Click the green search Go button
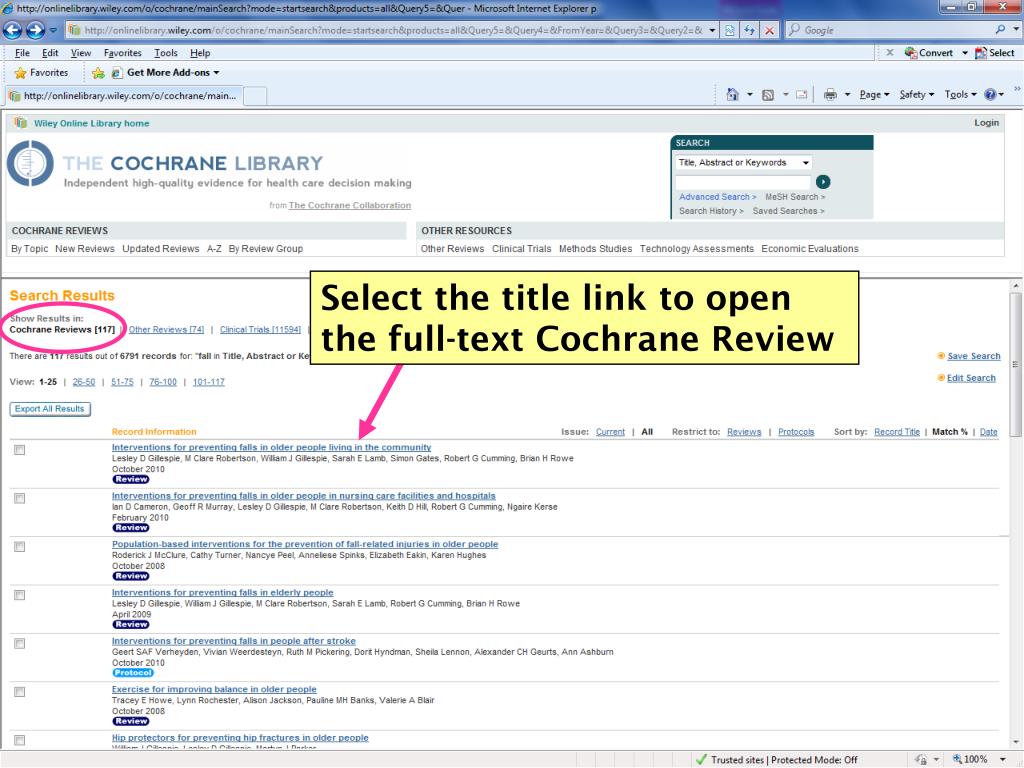The image size is (1024, 768). [823, 182]
